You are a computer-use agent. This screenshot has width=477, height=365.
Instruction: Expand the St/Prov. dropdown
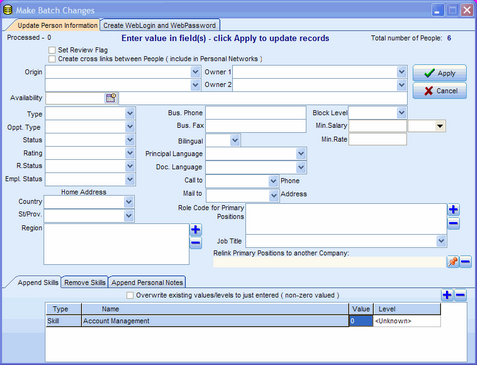pyautogui.click(x=129, y=216)
